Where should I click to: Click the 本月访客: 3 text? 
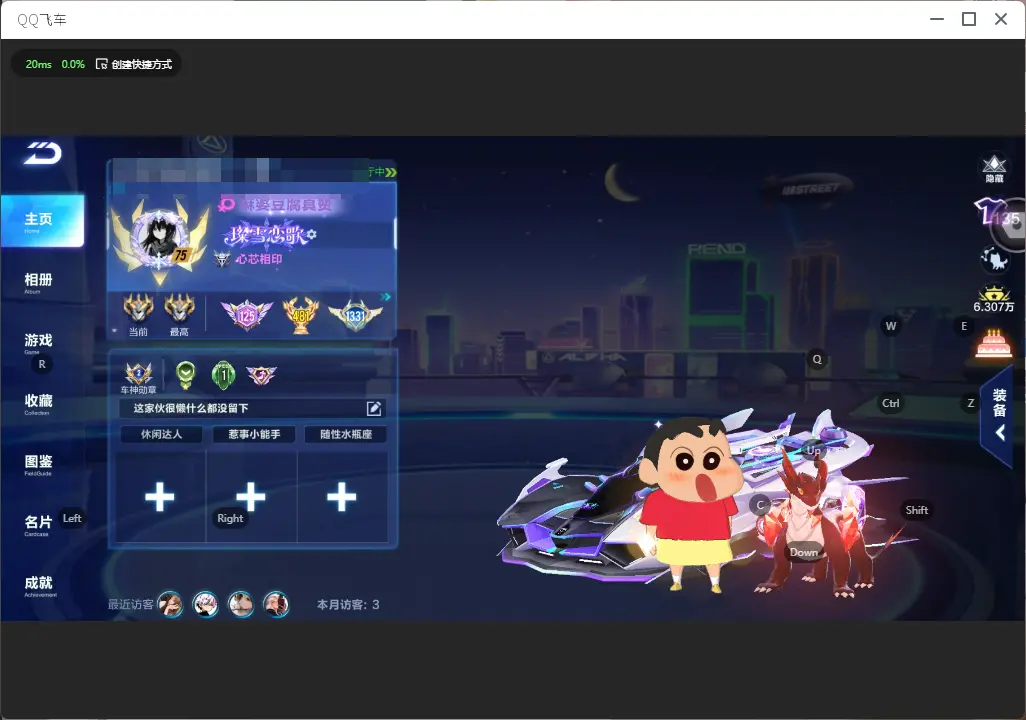(348, 605)
